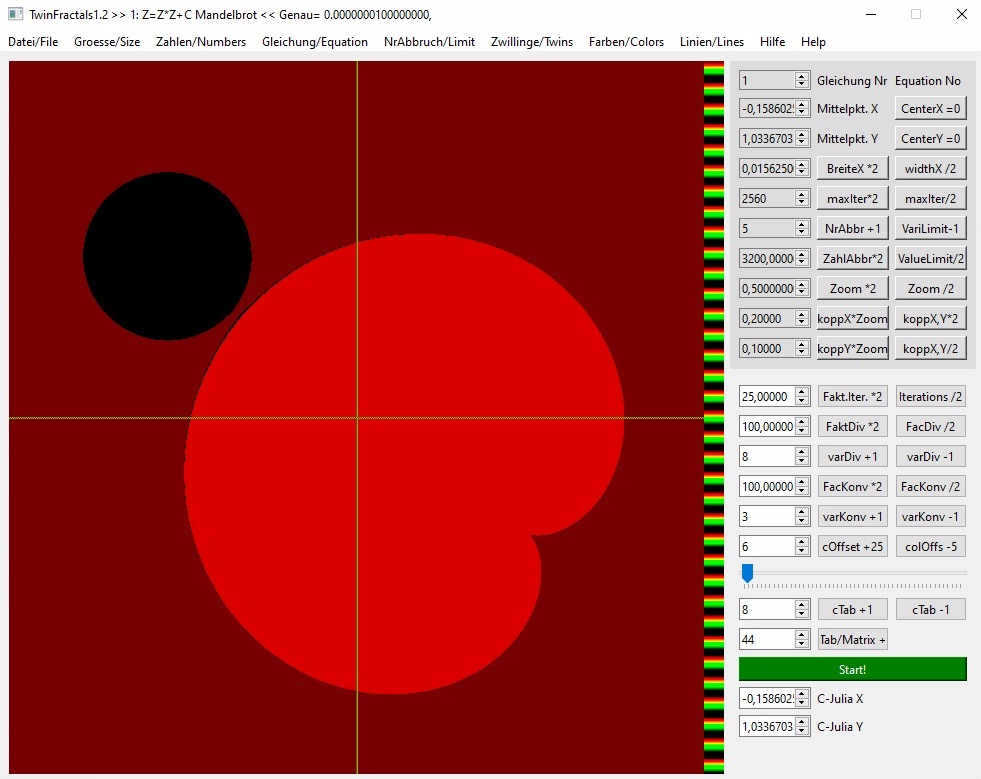Click the NrAbbr +1 button
981x779 pixels.
pos(852,229)
